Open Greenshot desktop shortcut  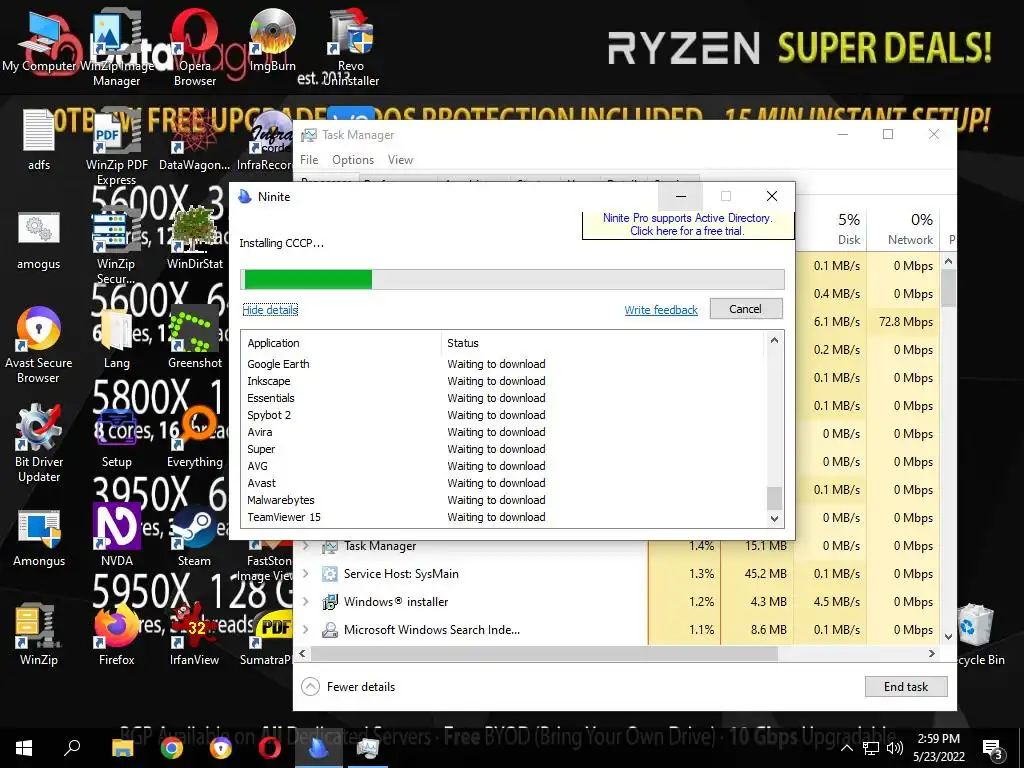pyautogui.click(x=195, y=338)
